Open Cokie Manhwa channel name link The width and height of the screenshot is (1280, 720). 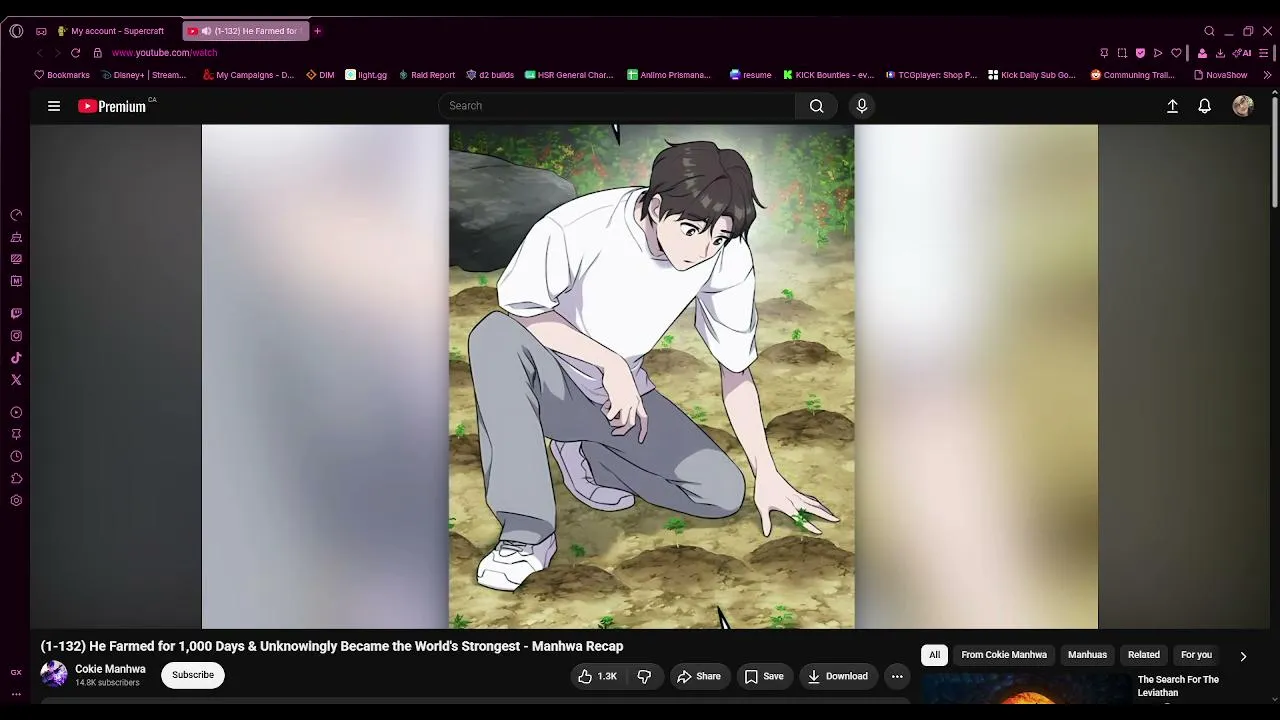click(x=110, y=669)
